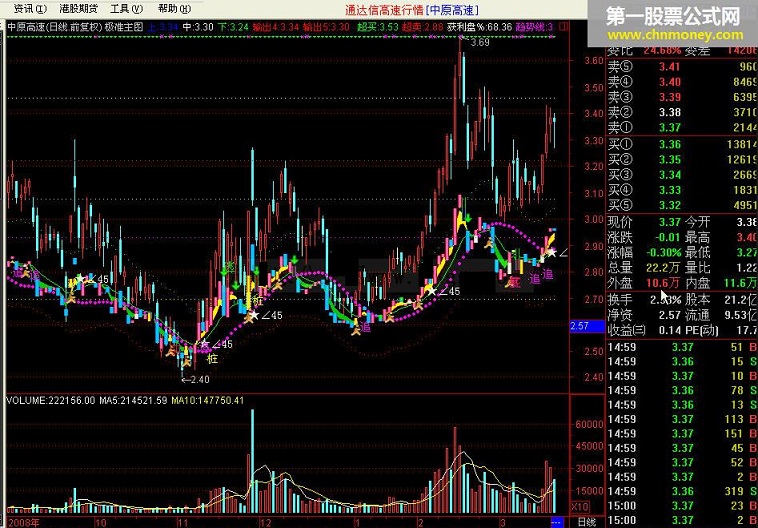Click the 股本 21.2亿 field

pyautogui.click(x=721, y=300)
